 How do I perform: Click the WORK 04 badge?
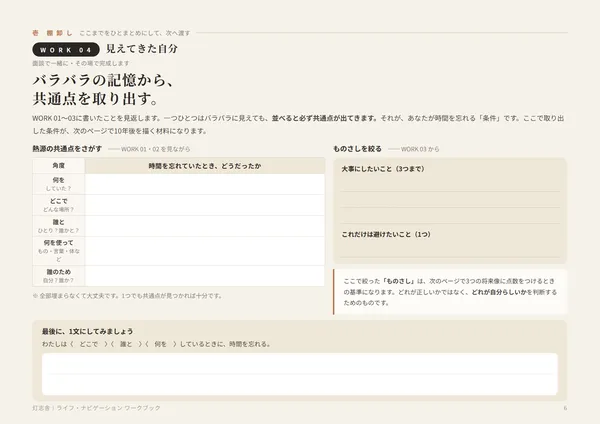[x=66, y=50]
